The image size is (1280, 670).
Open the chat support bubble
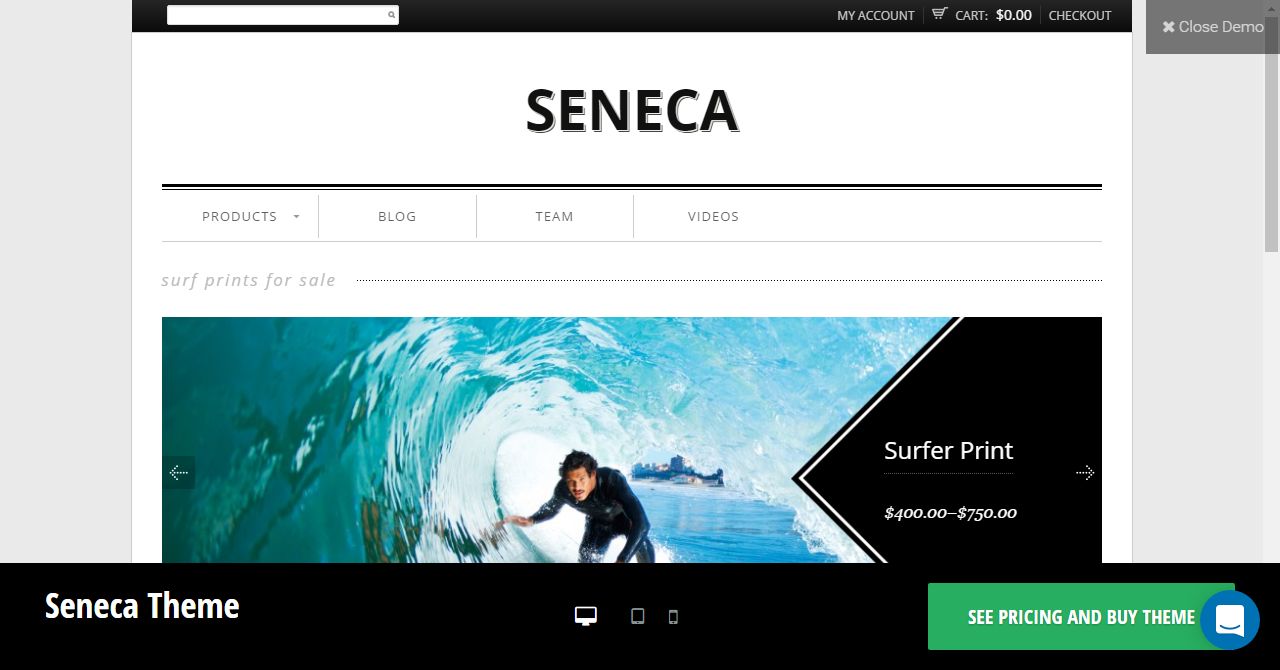[x=1229, y=620]
